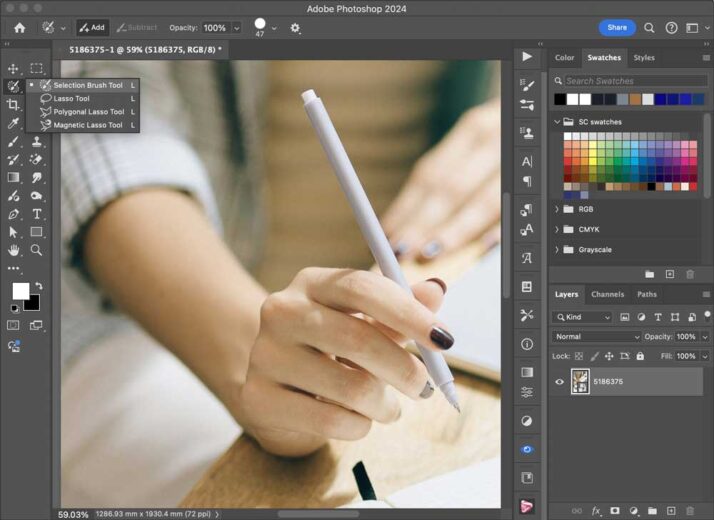Click the Share button
714x520 pixels.
pyautogui.click(x=617, y=28)
